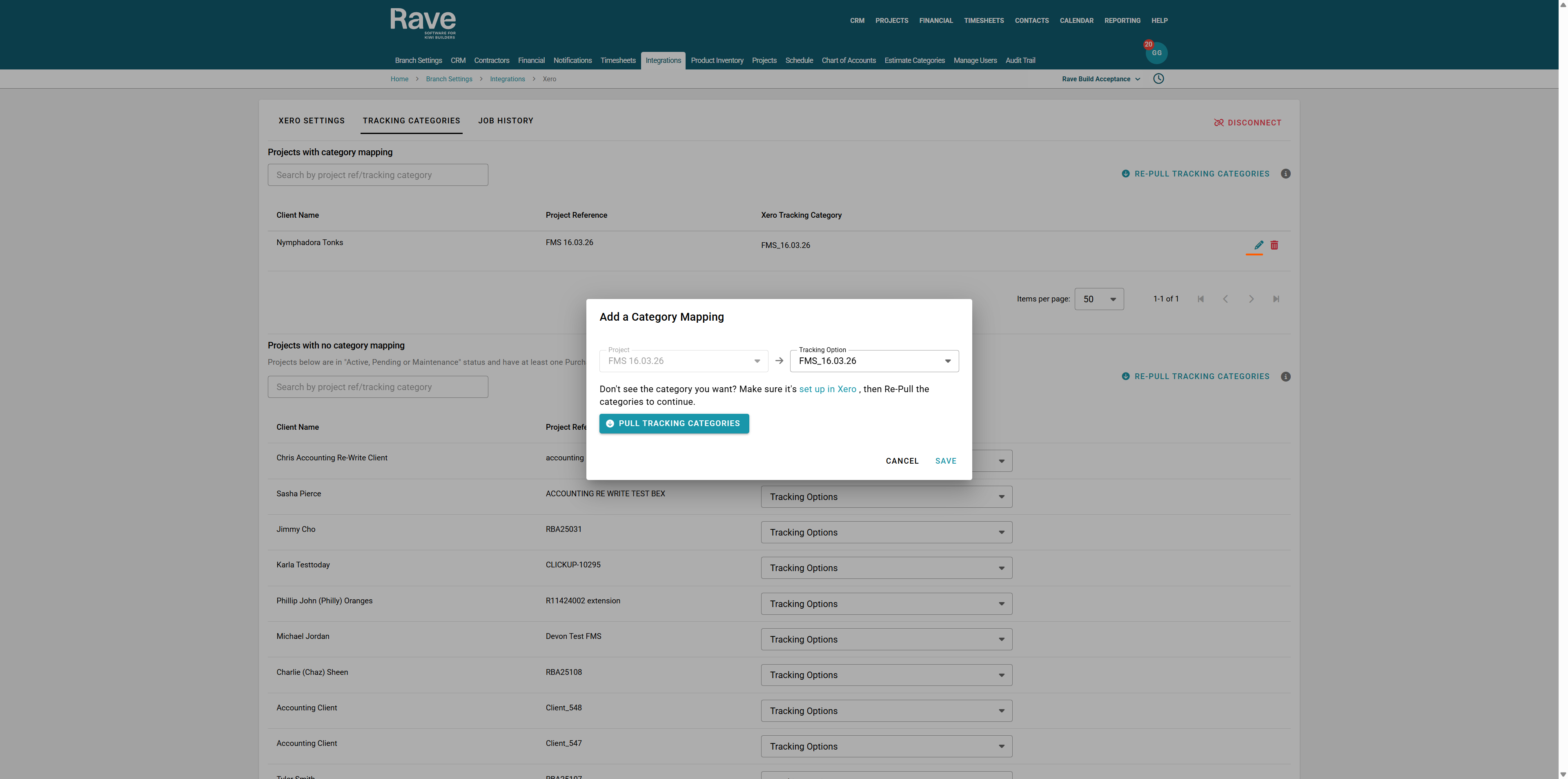This screenshot has width=1568, height=779.
Task: Click the info icon beside lower Re-pull Tracking Categories
Action: click(1285, 376)
